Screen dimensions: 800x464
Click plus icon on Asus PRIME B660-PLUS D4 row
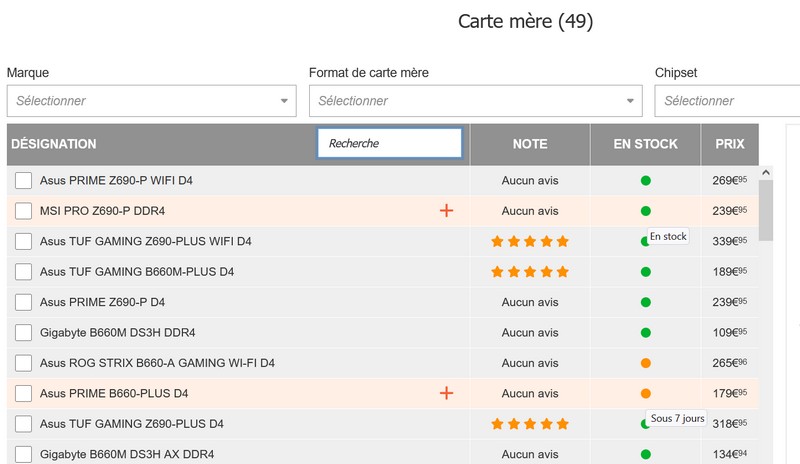pyautogui.click(x=446, y=393)
